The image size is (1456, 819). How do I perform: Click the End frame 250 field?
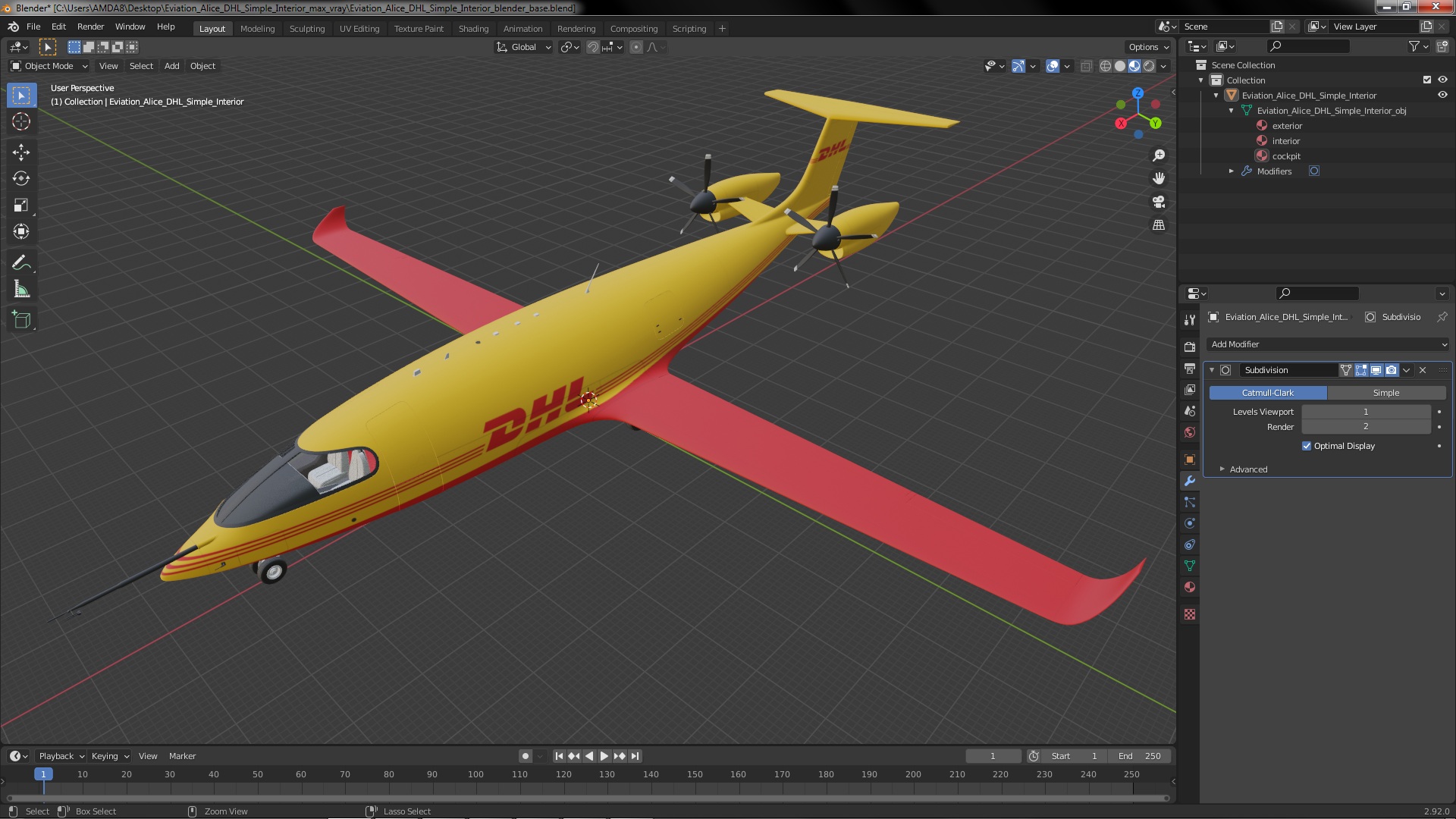[x=1140, y=756]
